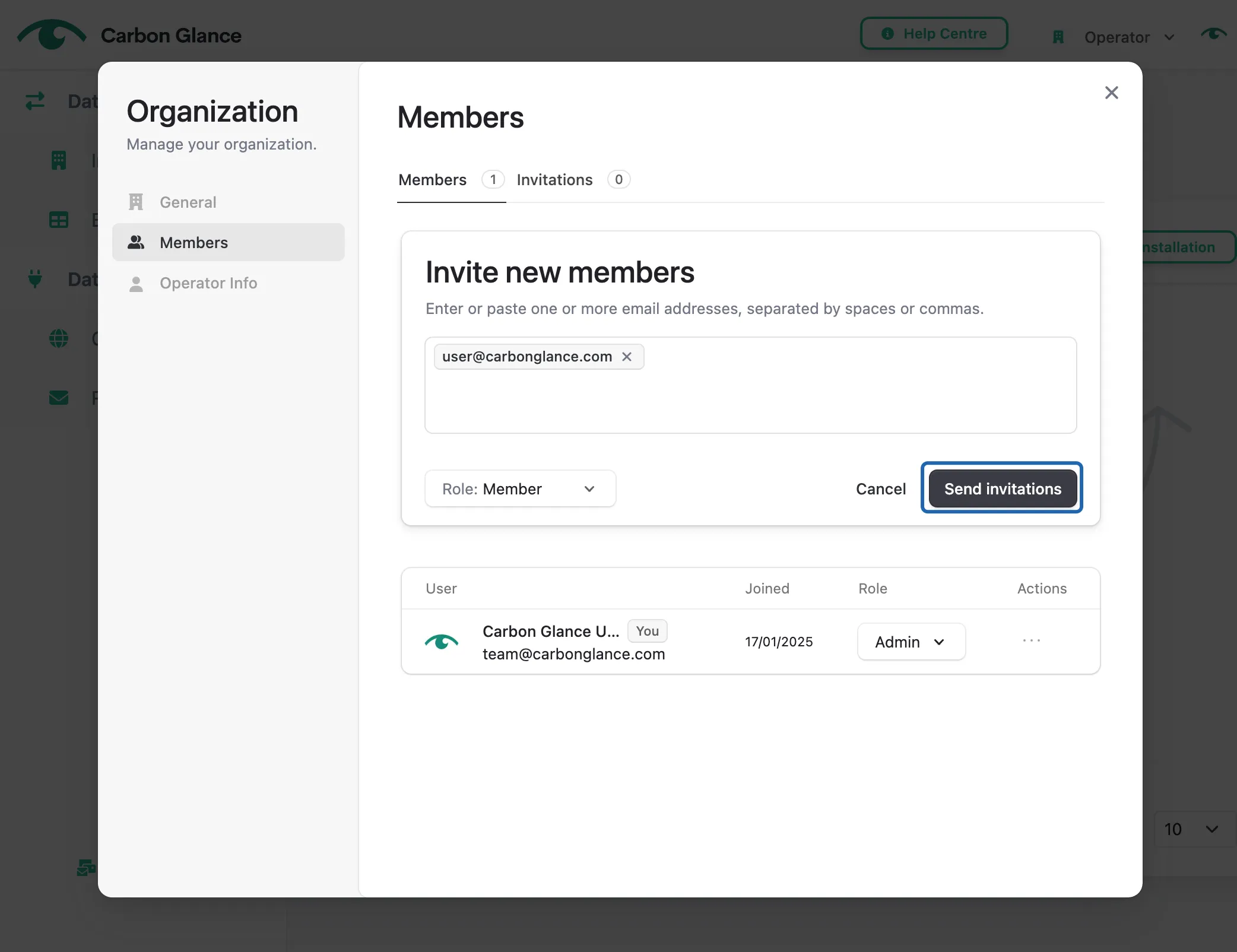Cancel the invitation form
The height and width of the screenshot is (952, 1237).
tap(881, 488)
